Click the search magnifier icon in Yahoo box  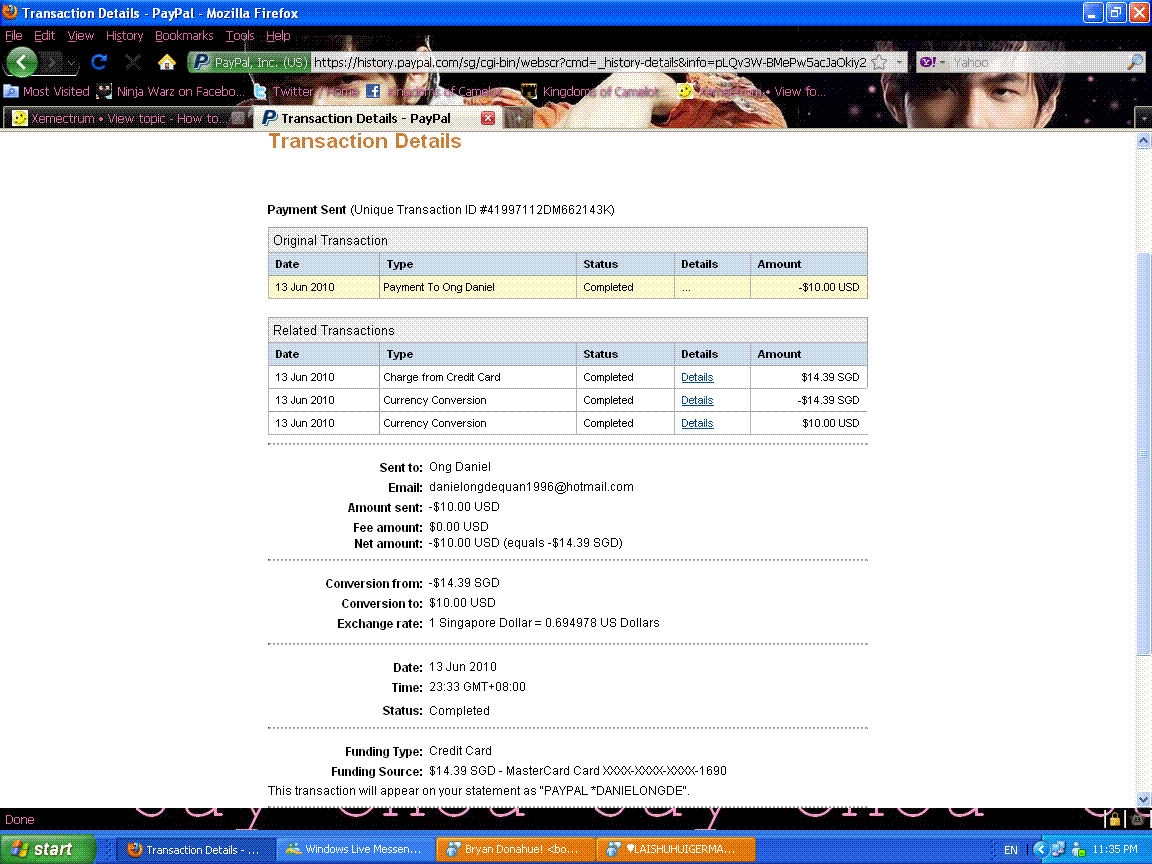(x=1134, y=62)
